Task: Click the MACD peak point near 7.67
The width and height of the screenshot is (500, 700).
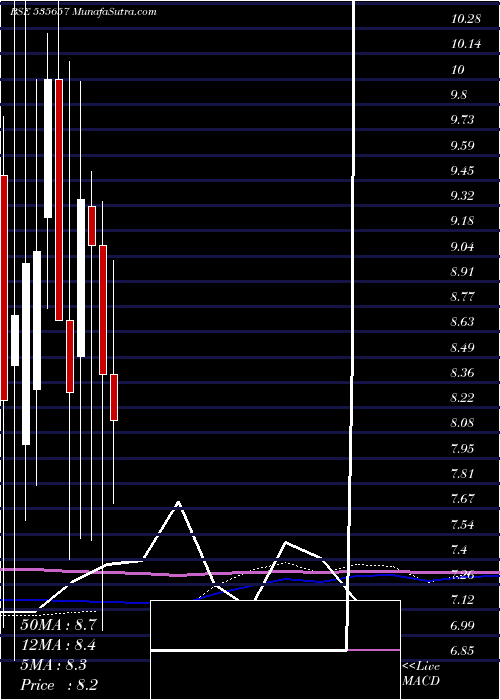Action: coord(179,502)
